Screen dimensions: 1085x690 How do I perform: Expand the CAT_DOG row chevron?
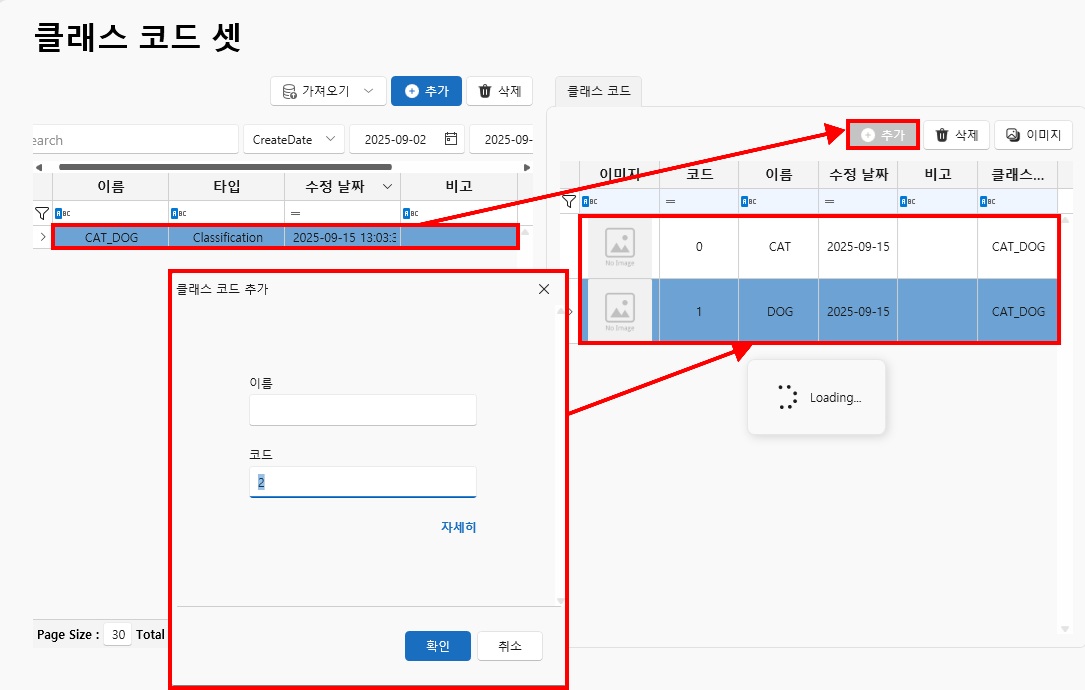point(42,237)
